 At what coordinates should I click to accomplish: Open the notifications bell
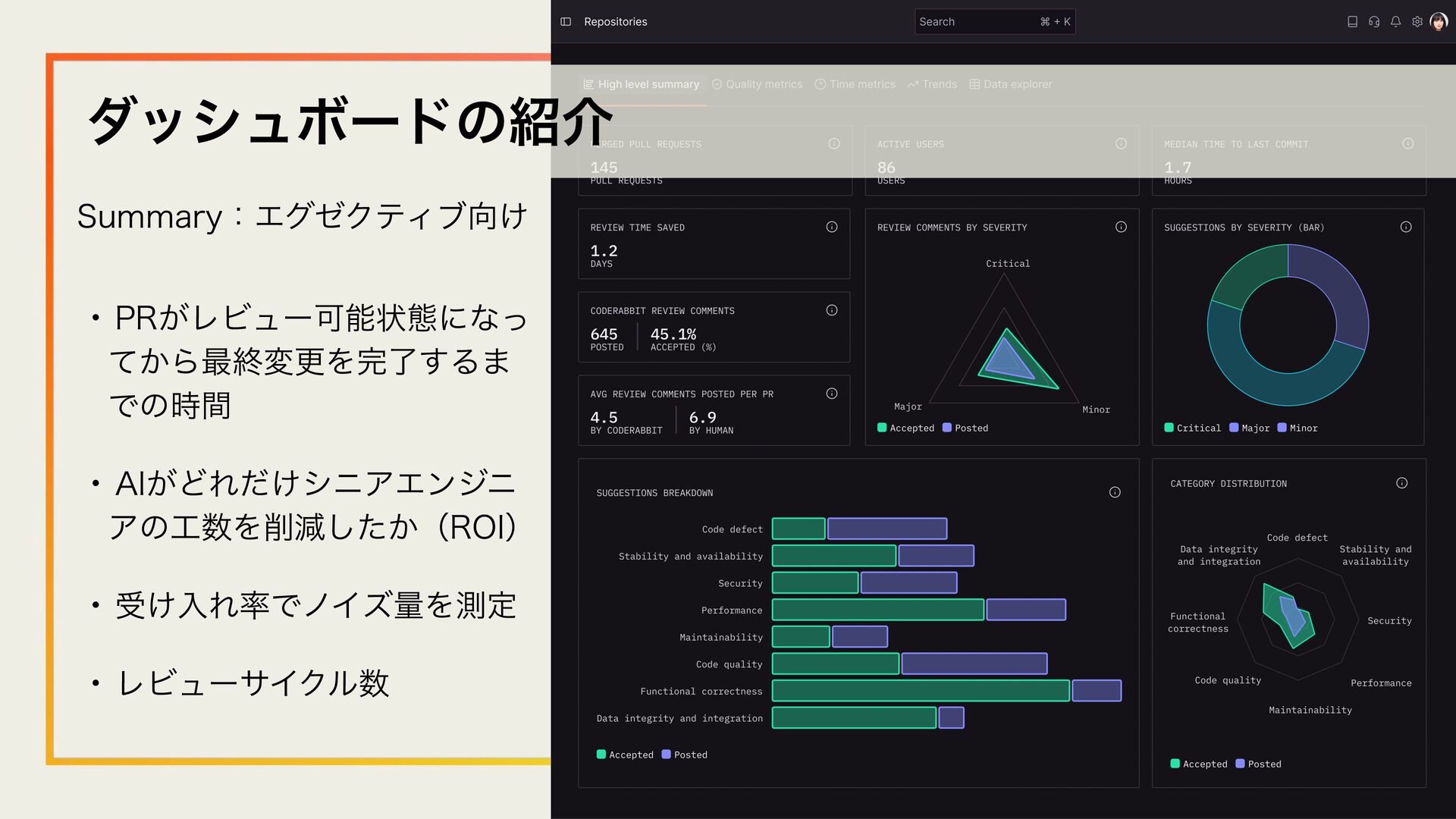point(1395,22)
